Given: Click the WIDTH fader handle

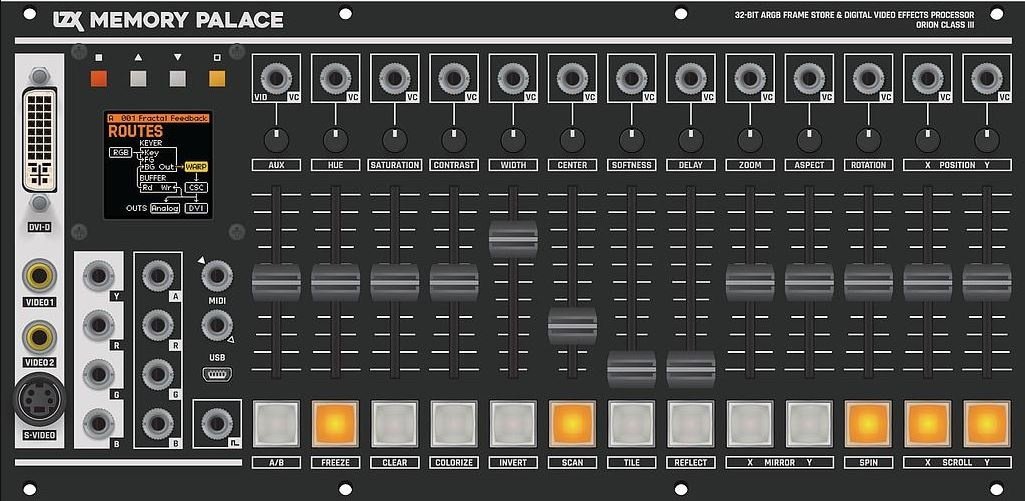Looking at the screenshot, I should (513, 240).
